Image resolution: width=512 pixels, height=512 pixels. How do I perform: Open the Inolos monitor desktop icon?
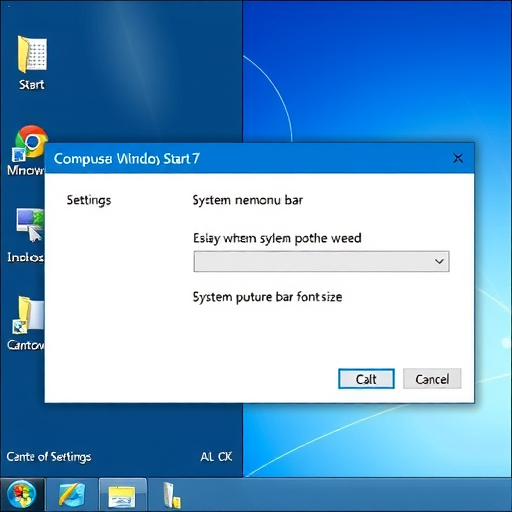[30, 225]
